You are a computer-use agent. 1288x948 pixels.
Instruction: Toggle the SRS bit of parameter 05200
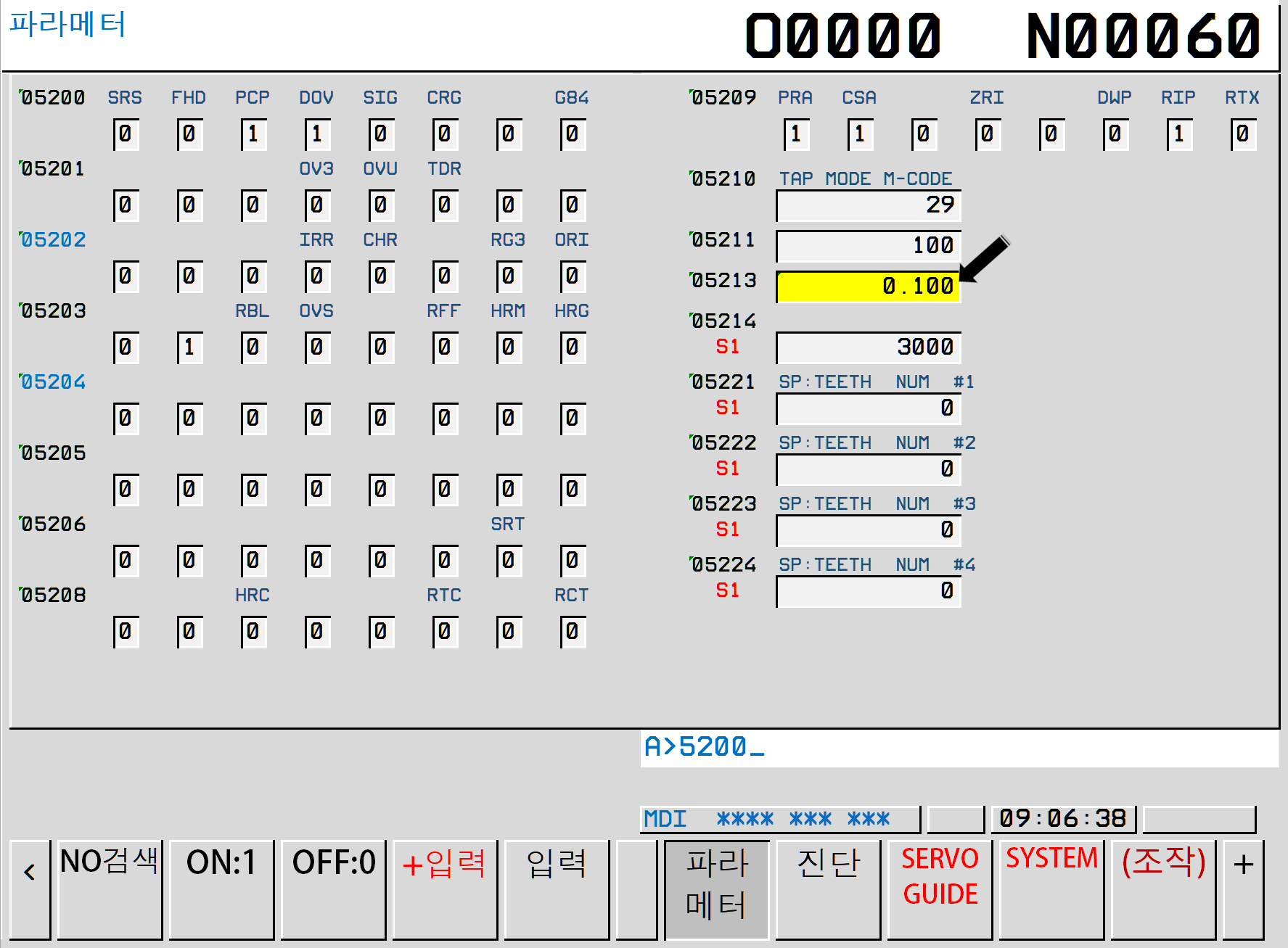126,134
